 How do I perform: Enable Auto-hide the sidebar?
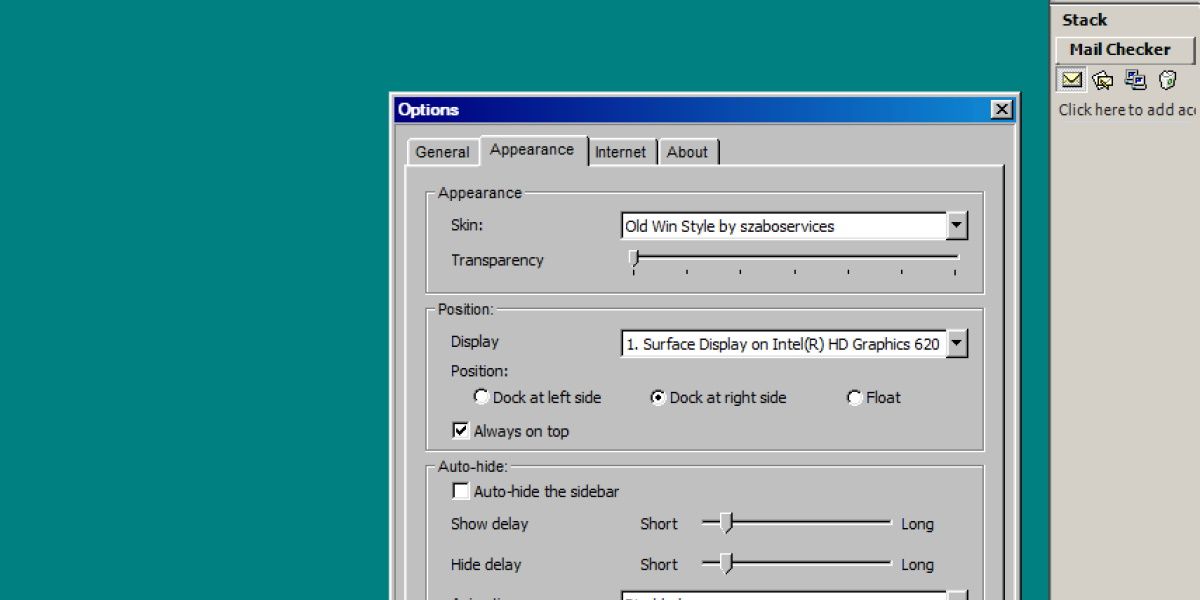point(461,491)
